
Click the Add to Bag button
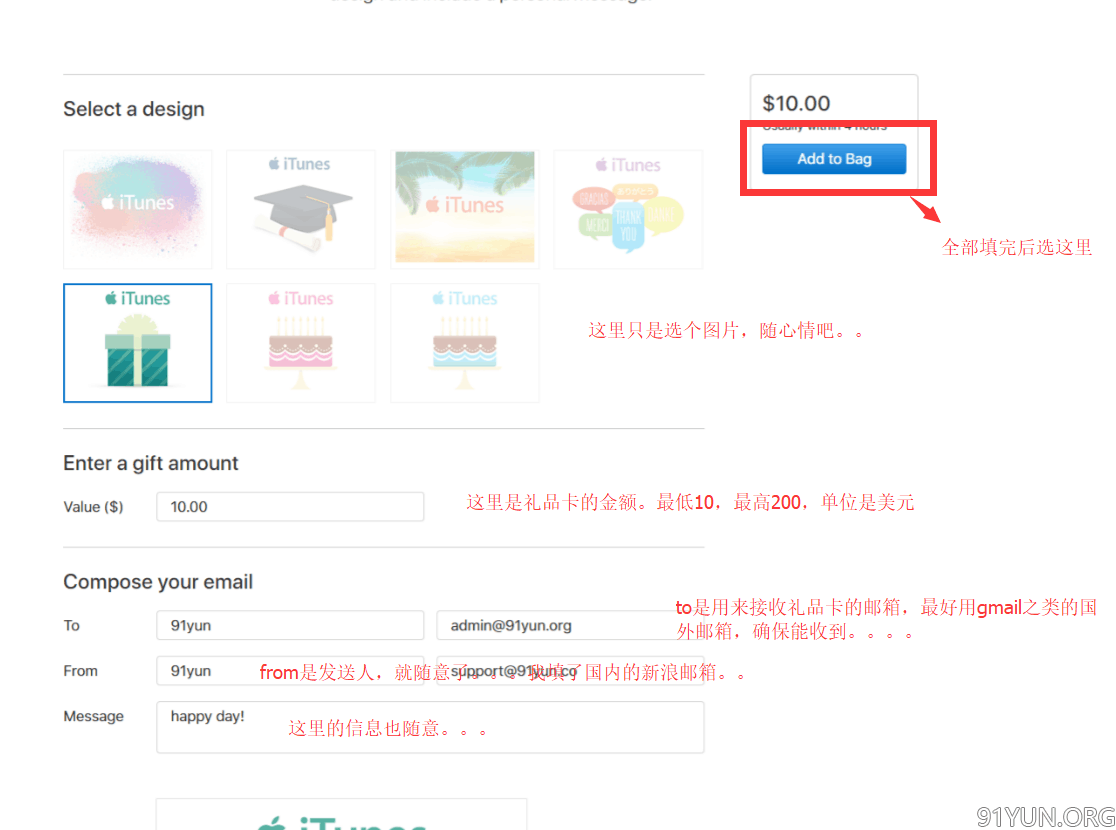833,159
